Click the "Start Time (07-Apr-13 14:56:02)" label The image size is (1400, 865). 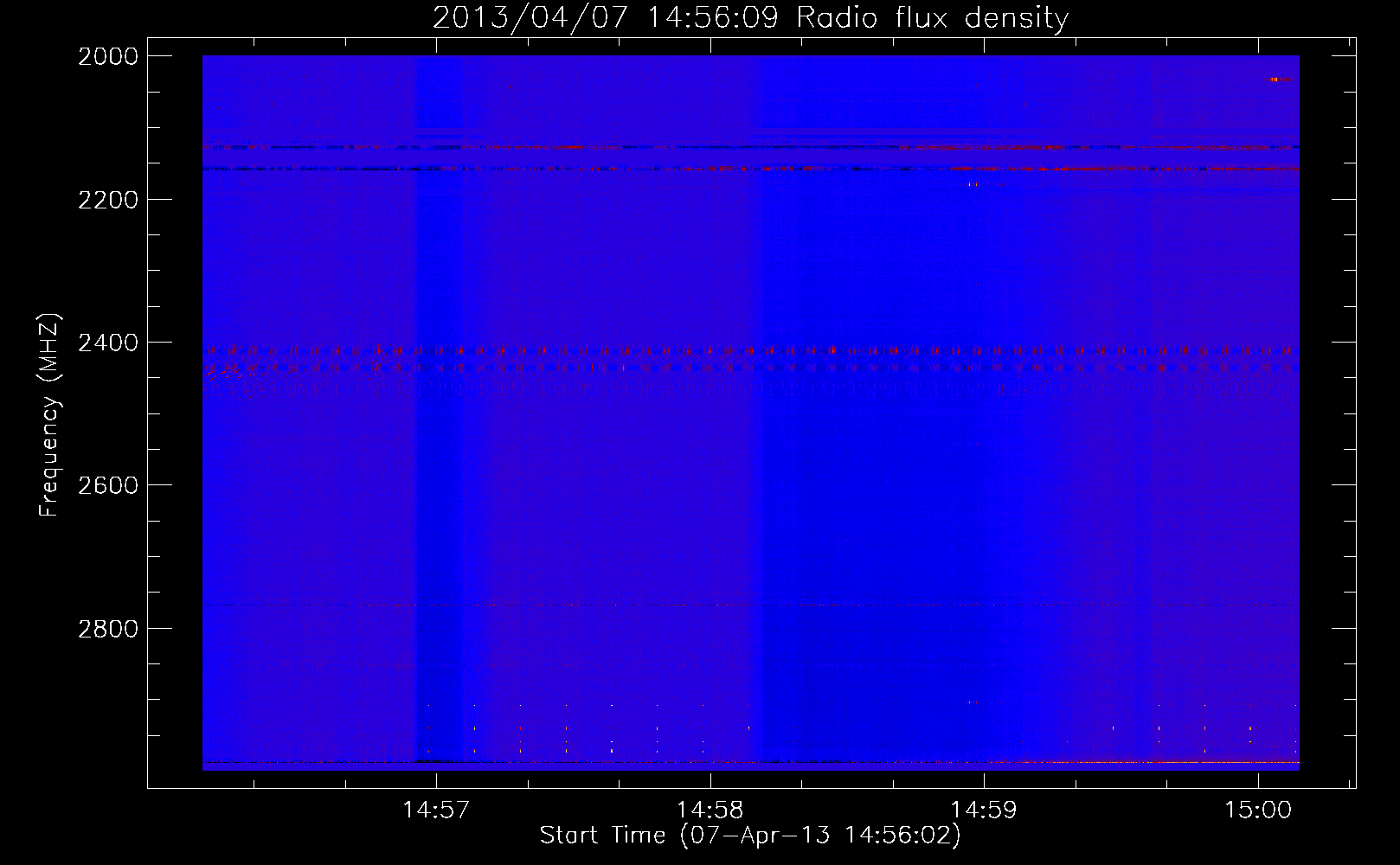coord(750,836)
